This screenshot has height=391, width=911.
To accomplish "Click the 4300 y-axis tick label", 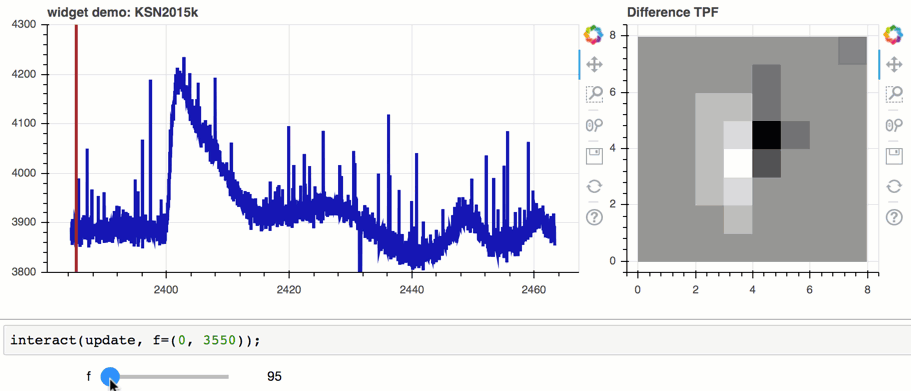I will pos(24,24).
